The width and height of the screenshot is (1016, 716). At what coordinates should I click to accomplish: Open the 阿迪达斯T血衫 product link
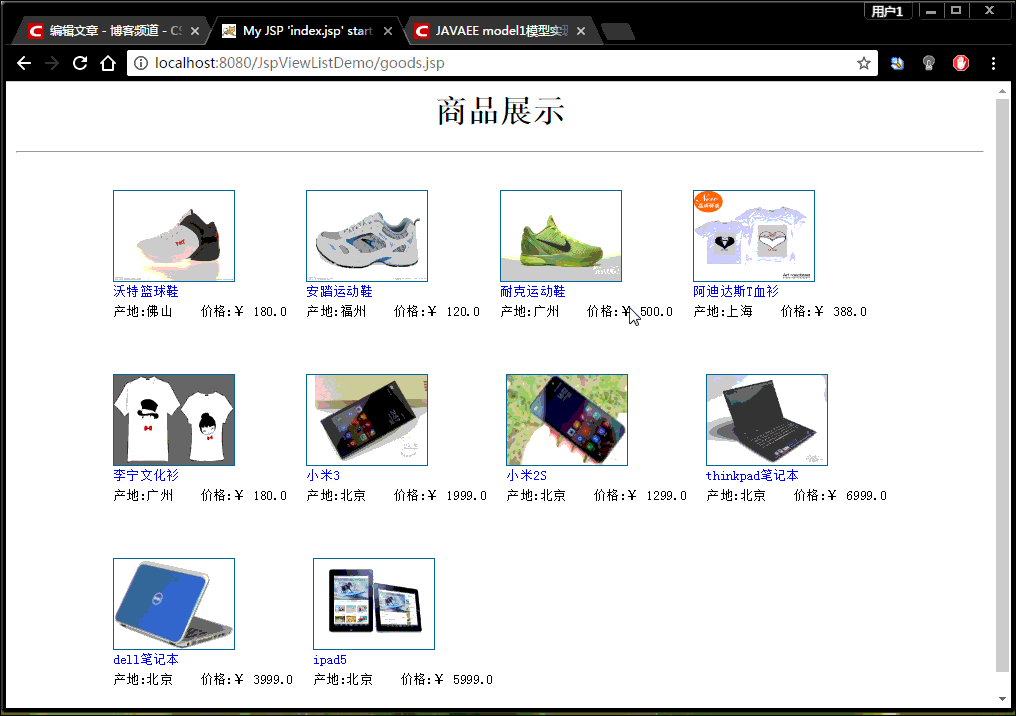pos(735,292)
